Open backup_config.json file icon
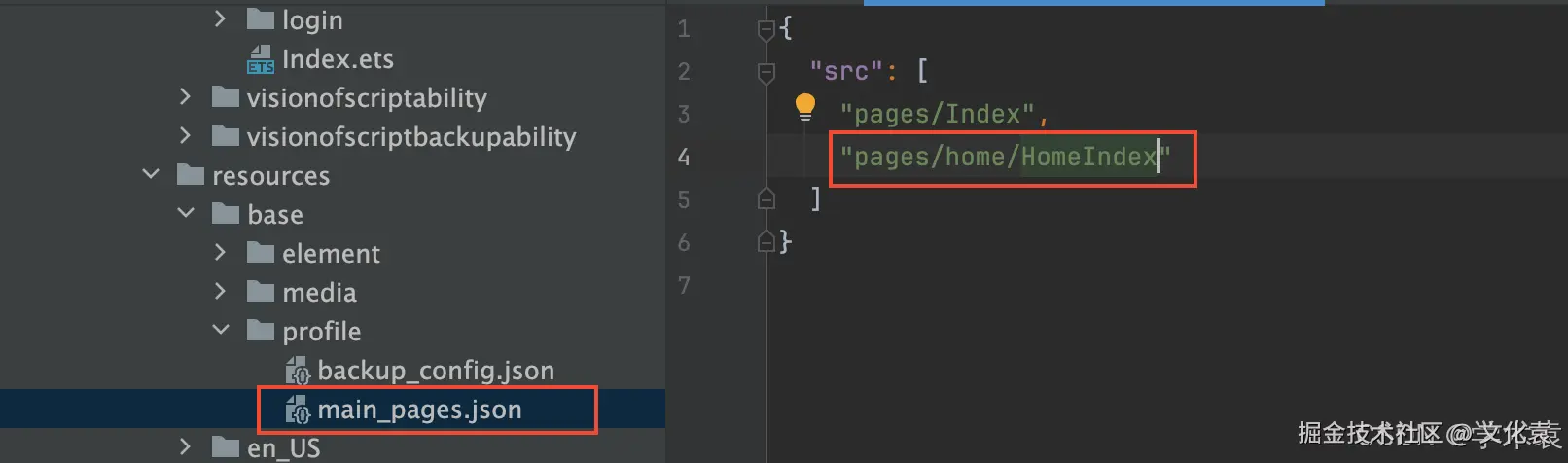 (x=297, y=371)
